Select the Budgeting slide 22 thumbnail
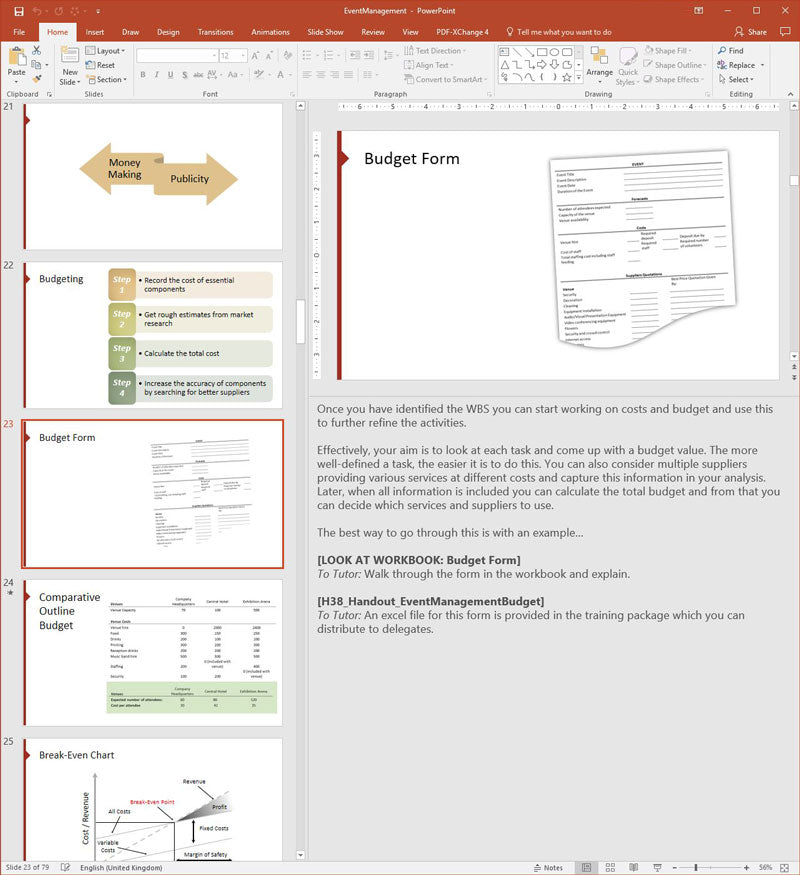The image size is (800, 875). (153, 335)
